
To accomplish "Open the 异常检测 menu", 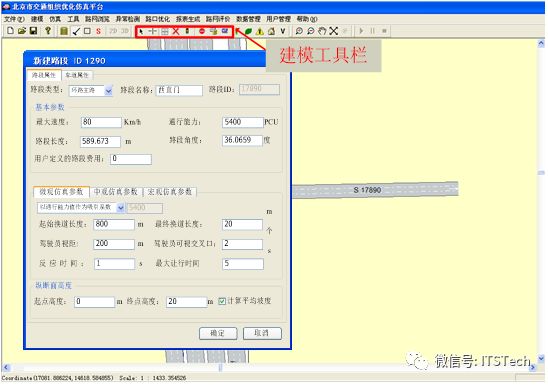I will [128, 19].
